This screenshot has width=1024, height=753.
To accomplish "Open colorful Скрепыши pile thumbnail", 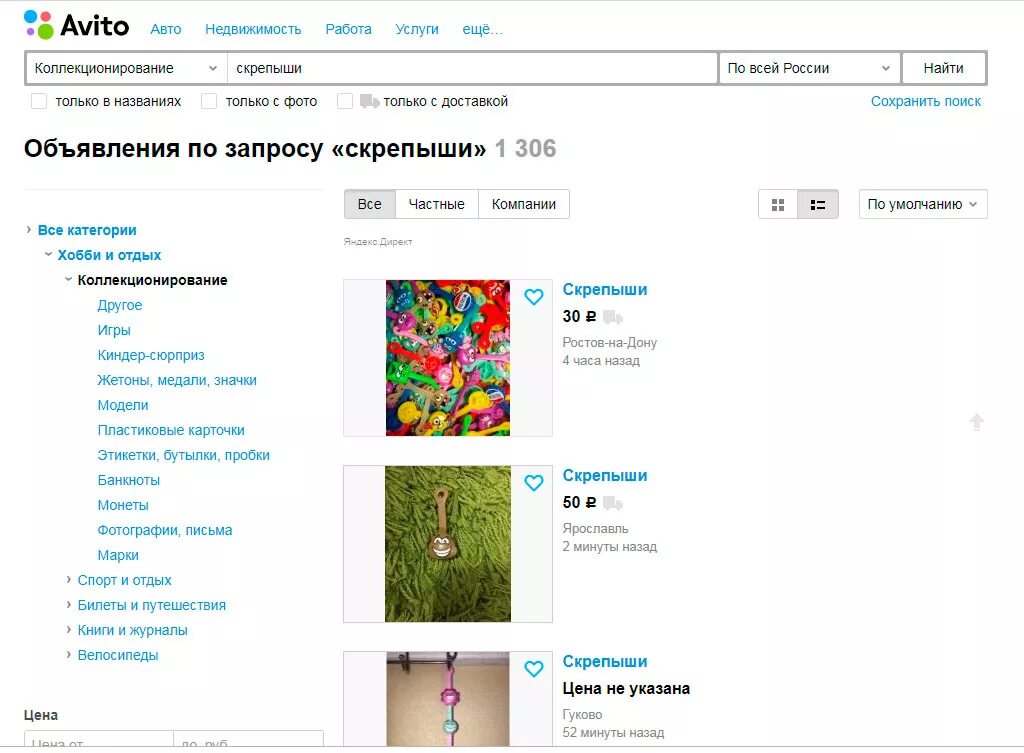I will 448,358.
